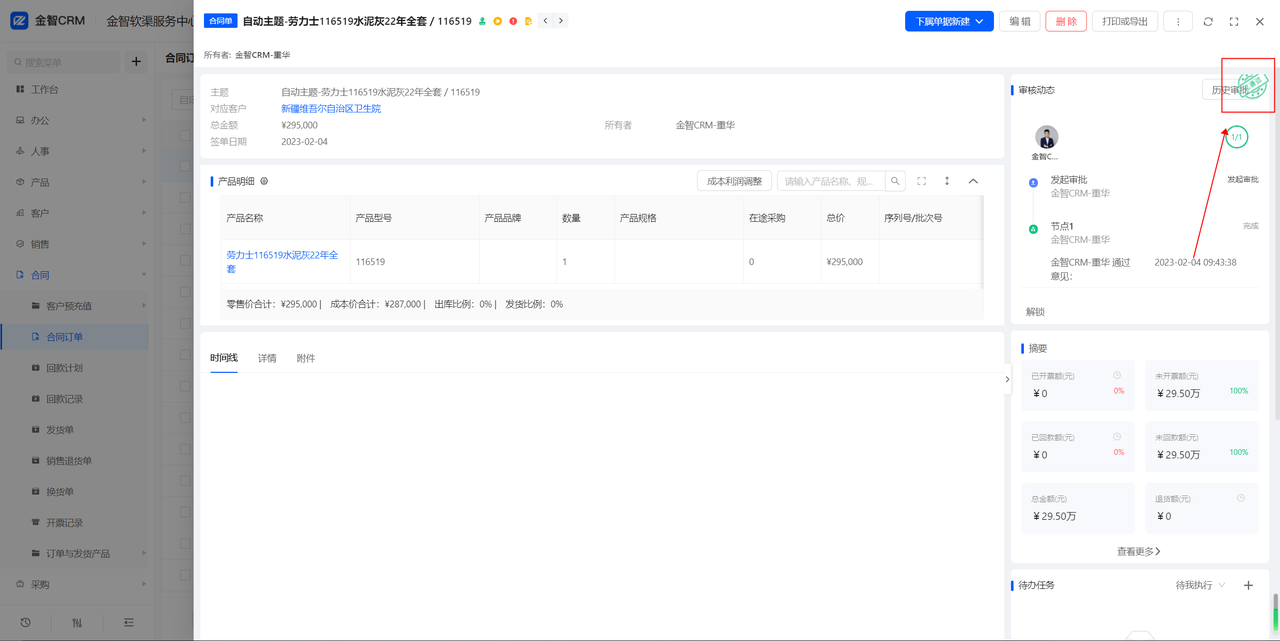Add a new to-do task with plus icon
Viewport: 1280px width, 641px height.
click(1248, 585)
